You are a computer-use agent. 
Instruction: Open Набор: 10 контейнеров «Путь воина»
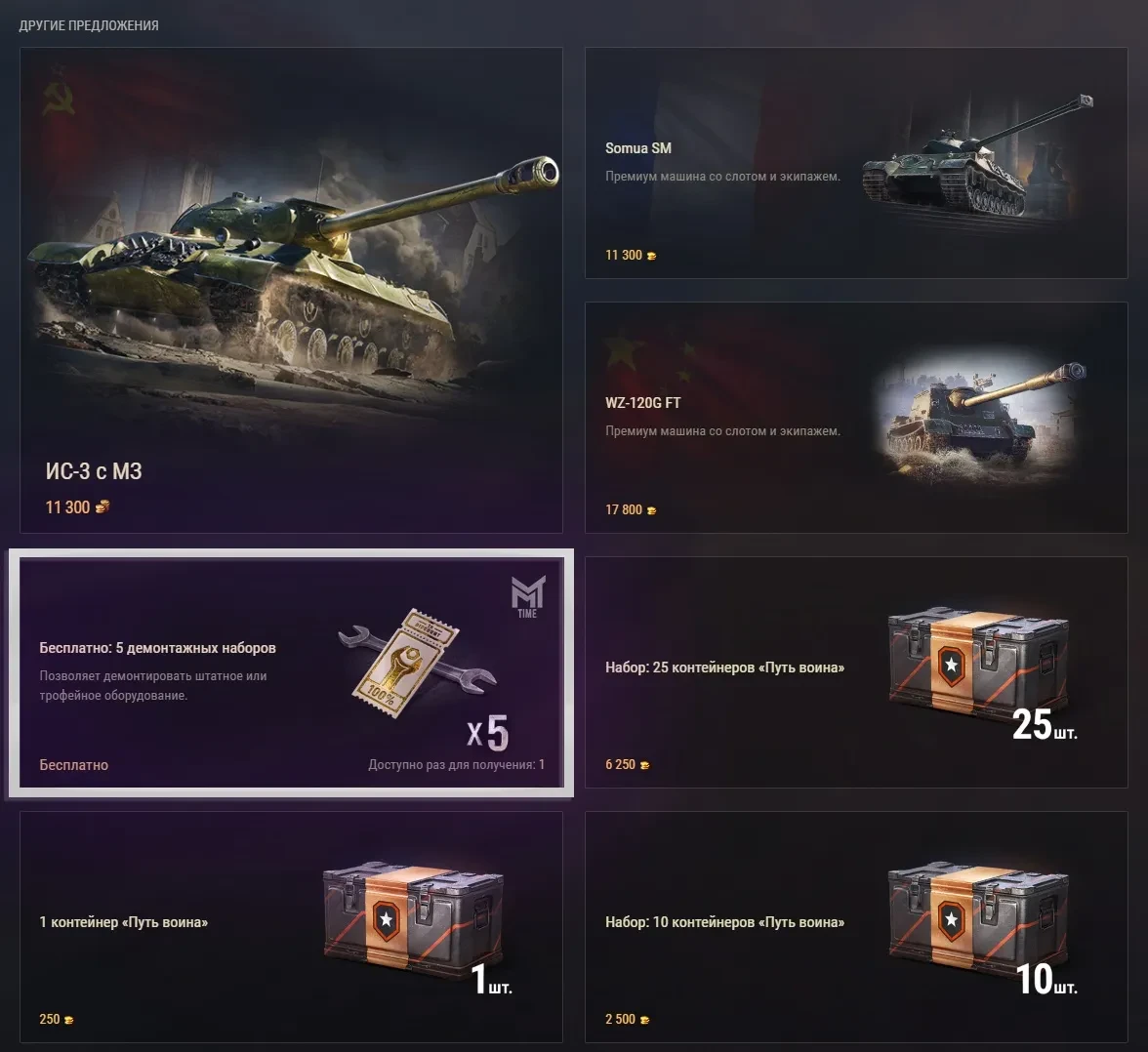pos(856,927)
